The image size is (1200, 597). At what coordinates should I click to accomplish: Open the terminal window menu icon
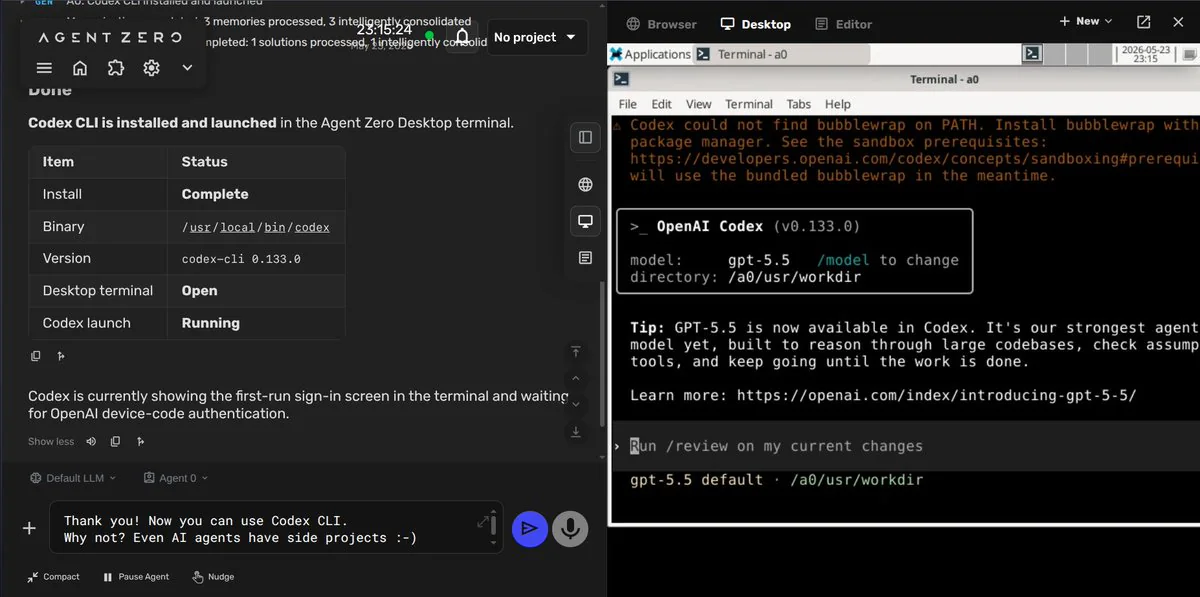tap(621, 79)
